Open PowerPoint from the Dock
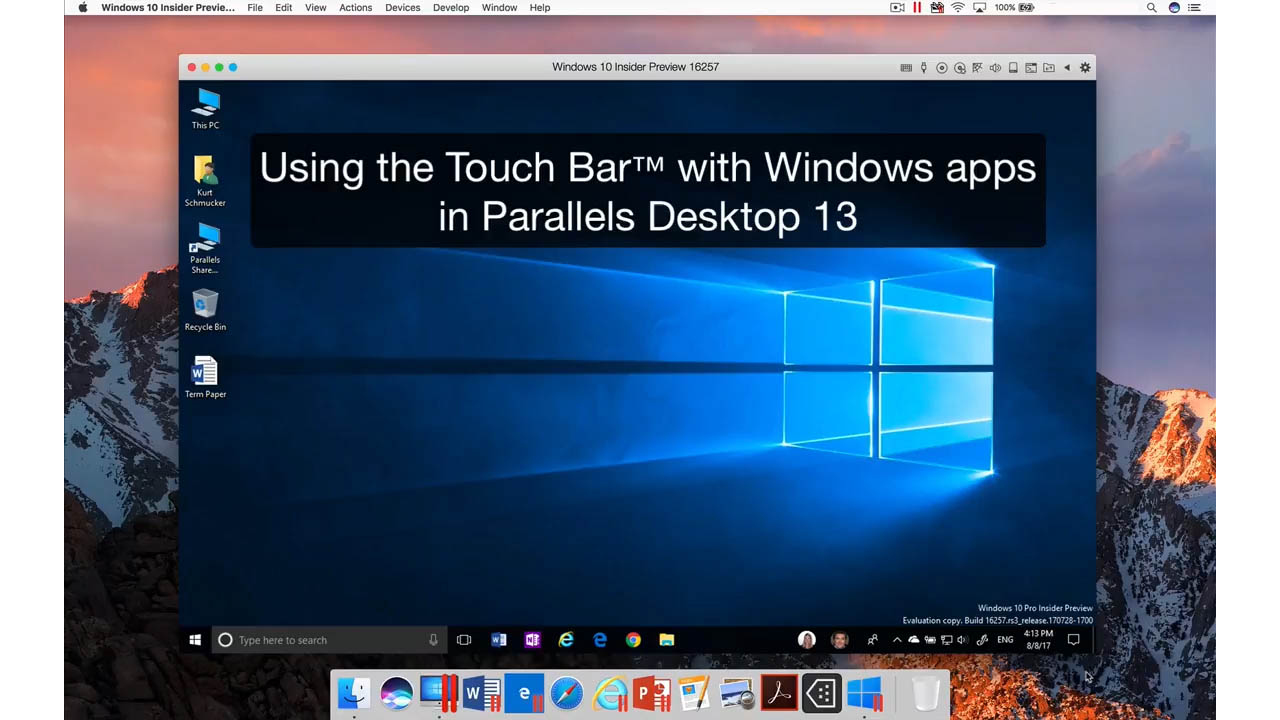Image resolution: width=1280 pixels, height=720 pixels. pos(652,693)
